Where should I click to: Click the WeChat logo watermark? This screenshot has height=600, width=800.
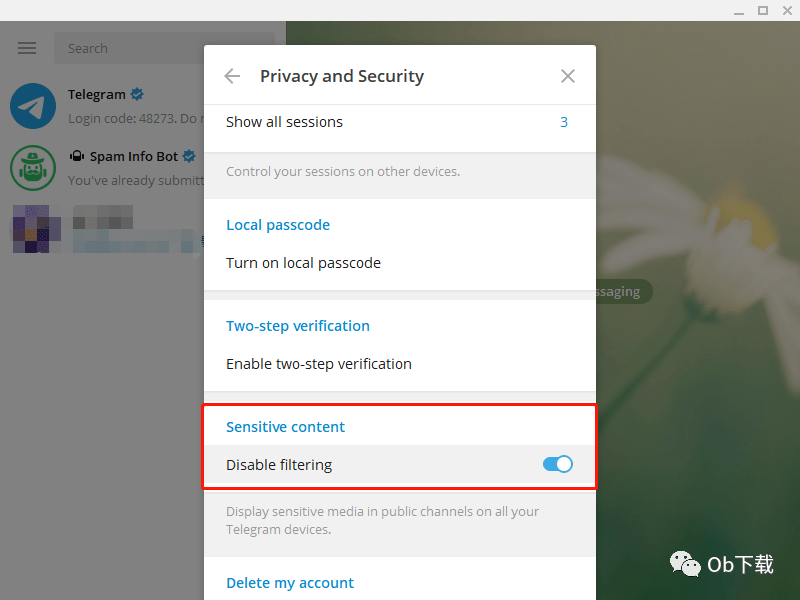[x=685, y=564]
